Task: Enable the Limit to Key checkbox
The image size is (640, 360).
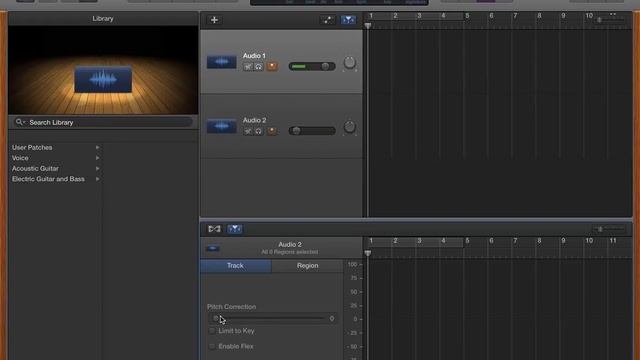Action: click(x=211, y=331)
